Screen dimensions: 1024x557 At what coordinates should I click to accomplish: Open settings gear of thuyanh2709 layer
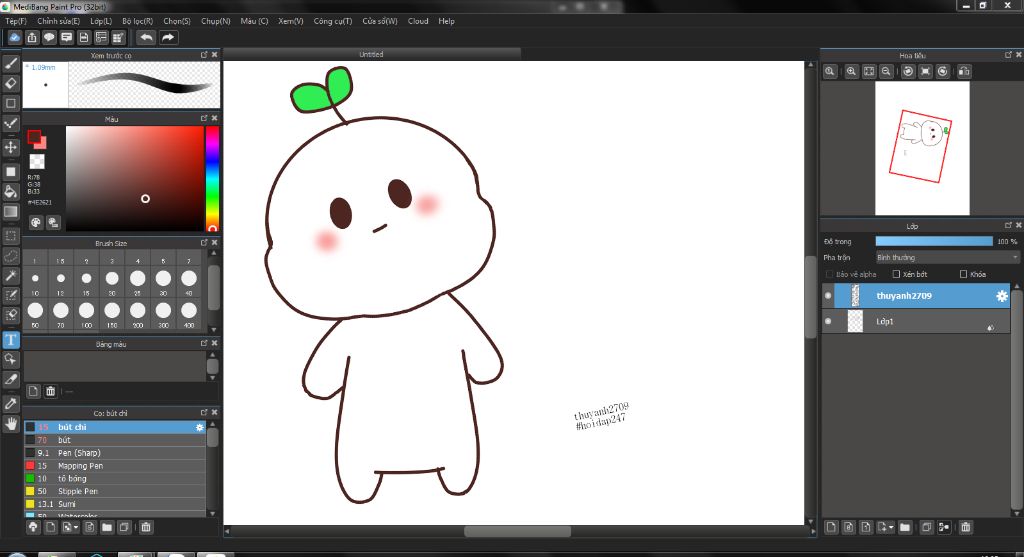[x=1001, y=296]
